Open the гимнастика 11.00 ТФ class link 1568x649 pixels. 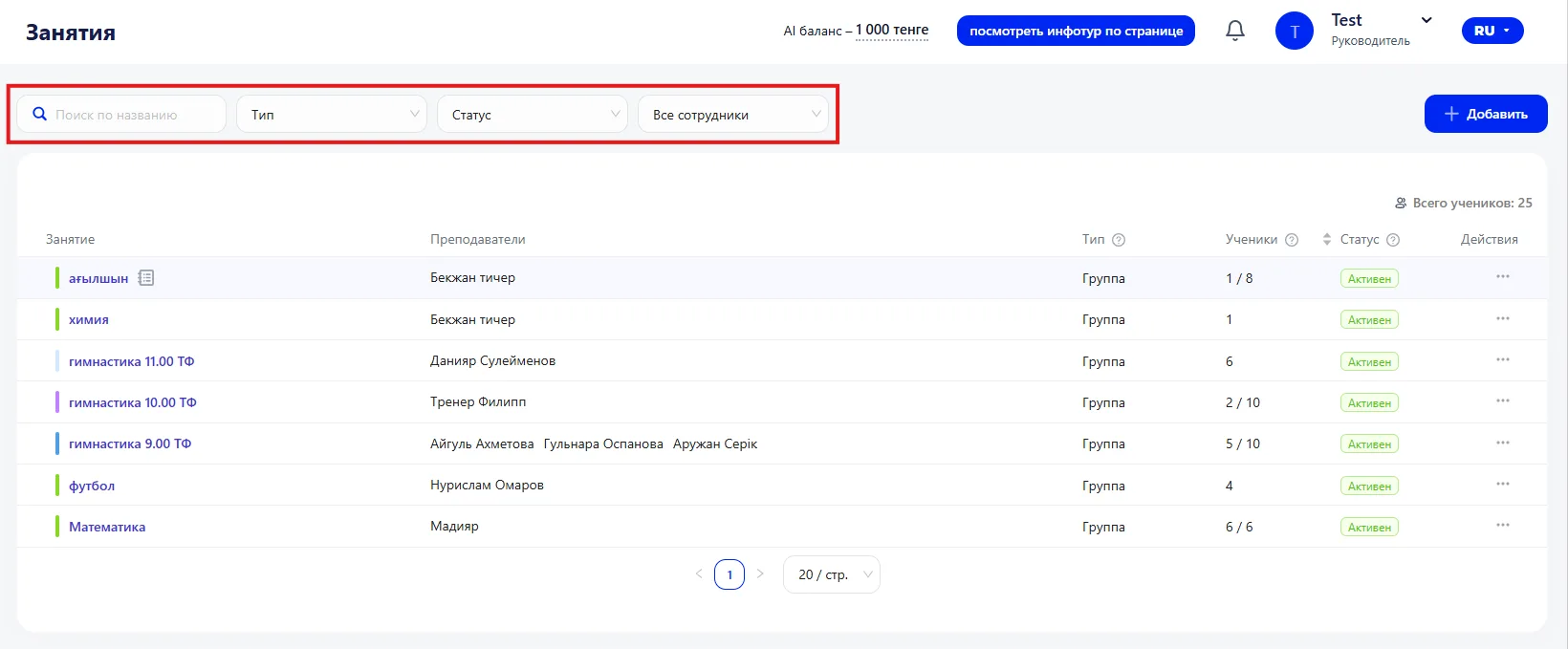(x=131, y=361)
